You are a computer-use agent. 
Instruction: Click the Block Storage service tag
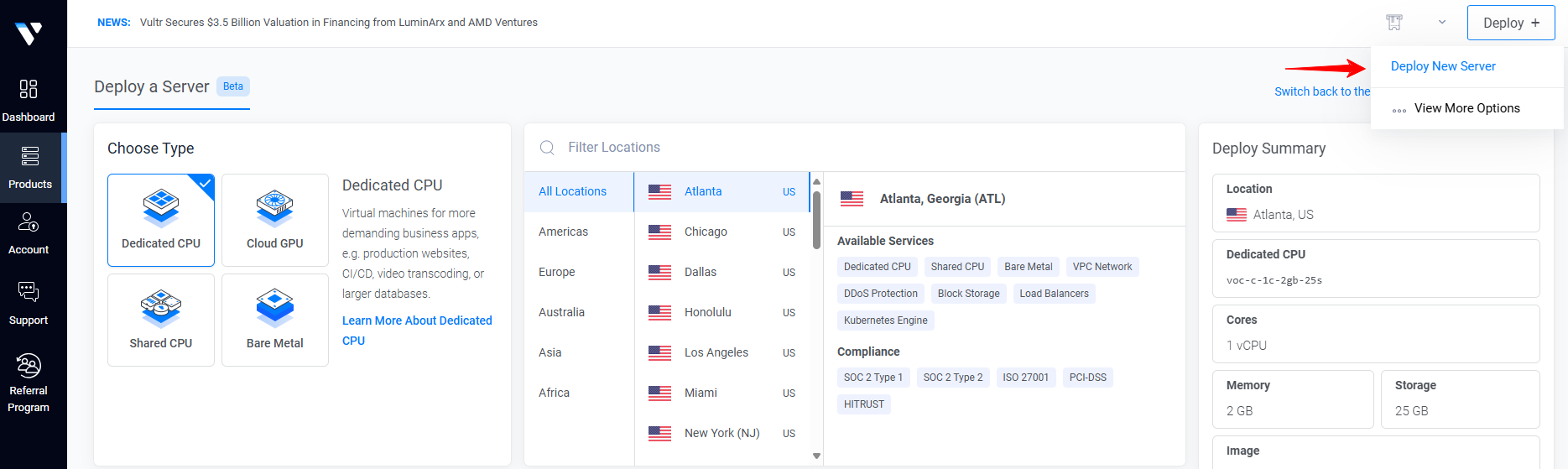coord(969,294)
